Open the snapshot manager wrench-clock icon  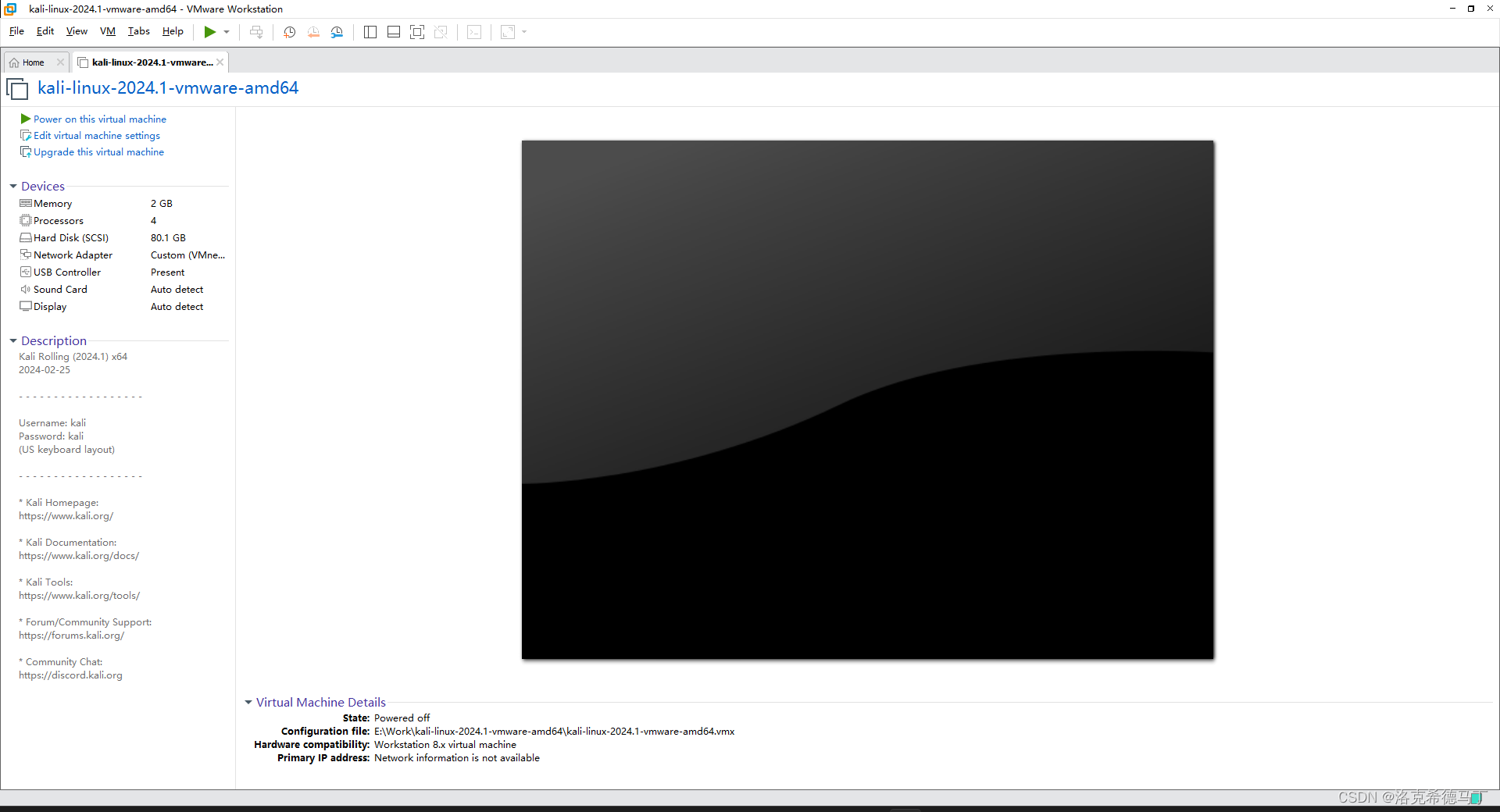[337, 32]
